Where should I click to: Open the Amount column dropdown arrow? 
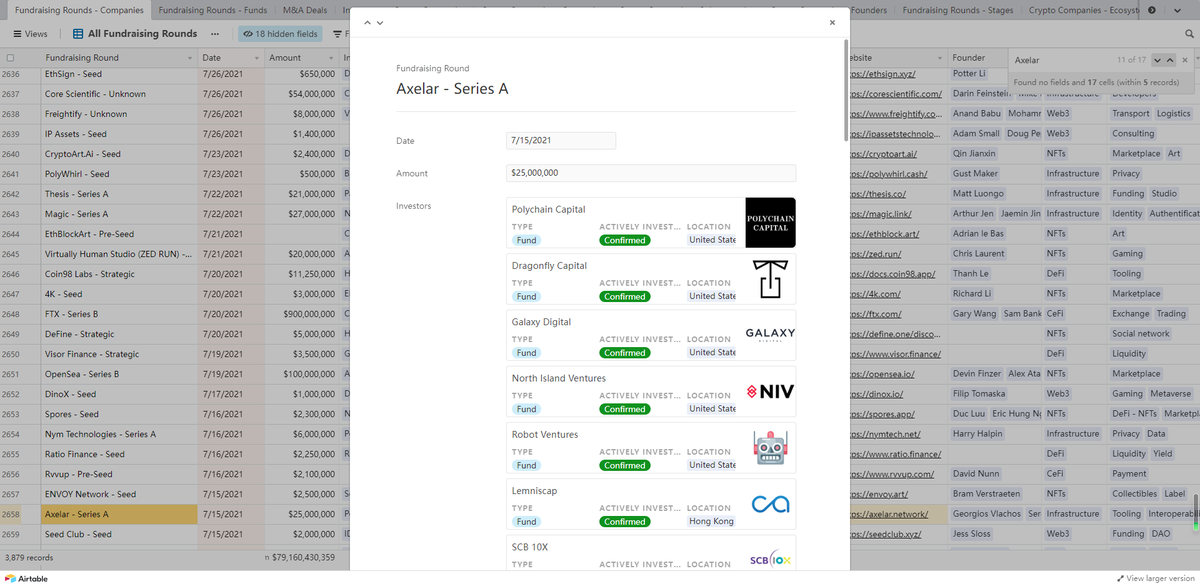coord(331,58)
